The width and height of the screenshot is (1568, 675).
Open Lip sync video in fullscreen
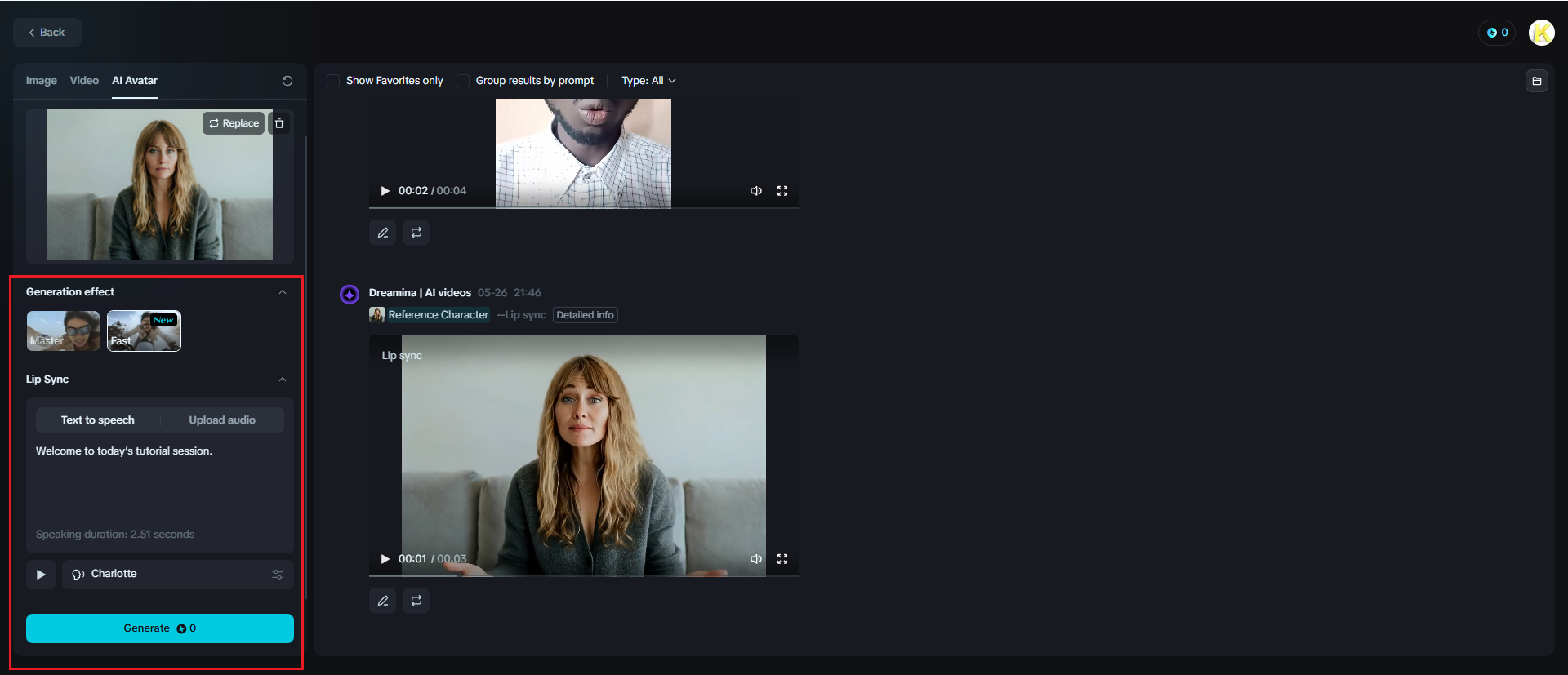782,559
